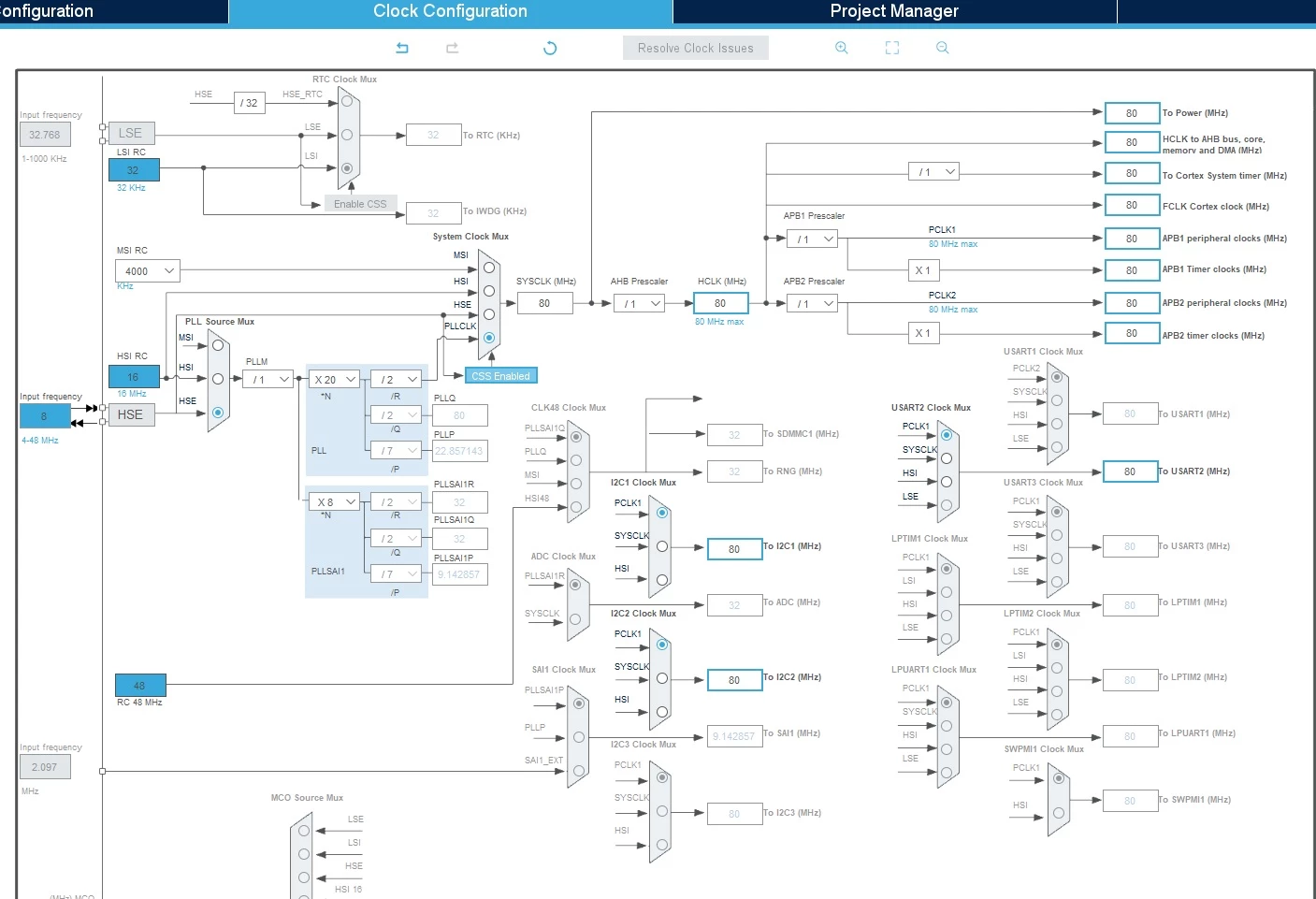
Task: Select SYSCLK for USART2 Clock Mux
Action: coord(947,458)
